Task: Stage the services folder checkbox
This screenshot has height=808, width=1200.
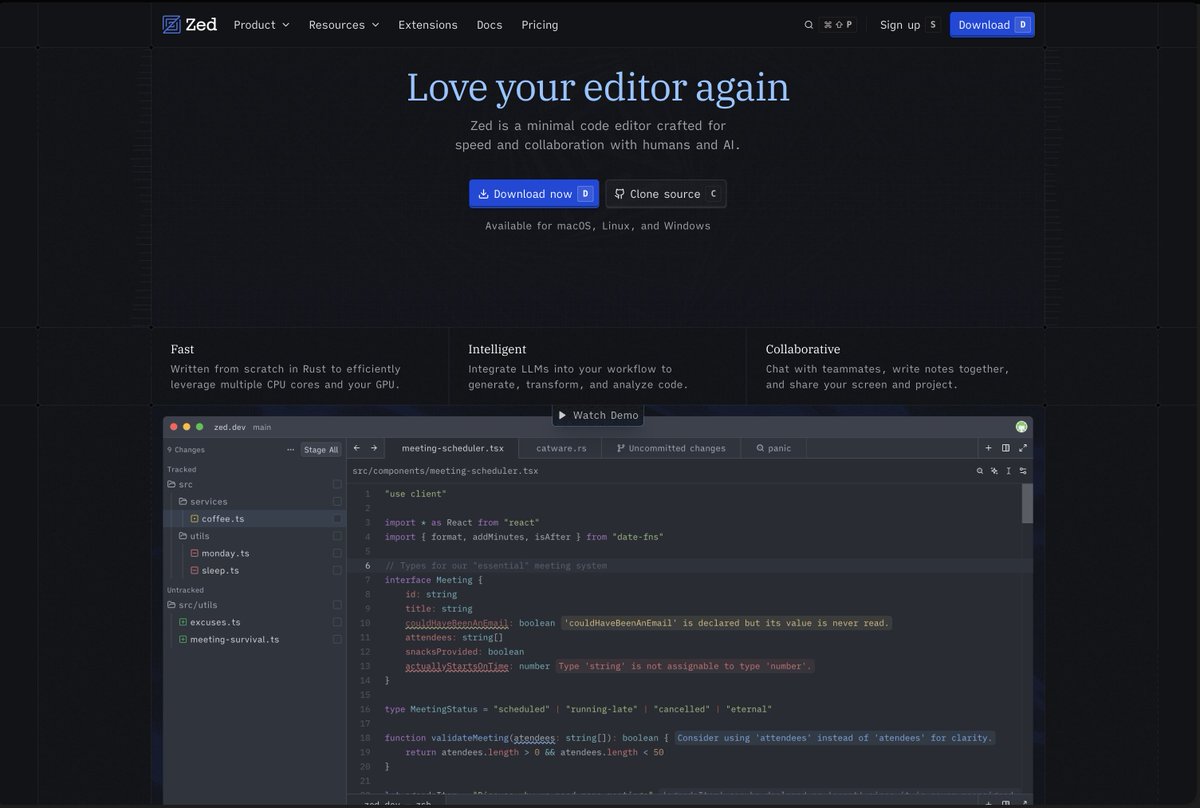Action: 337,501
